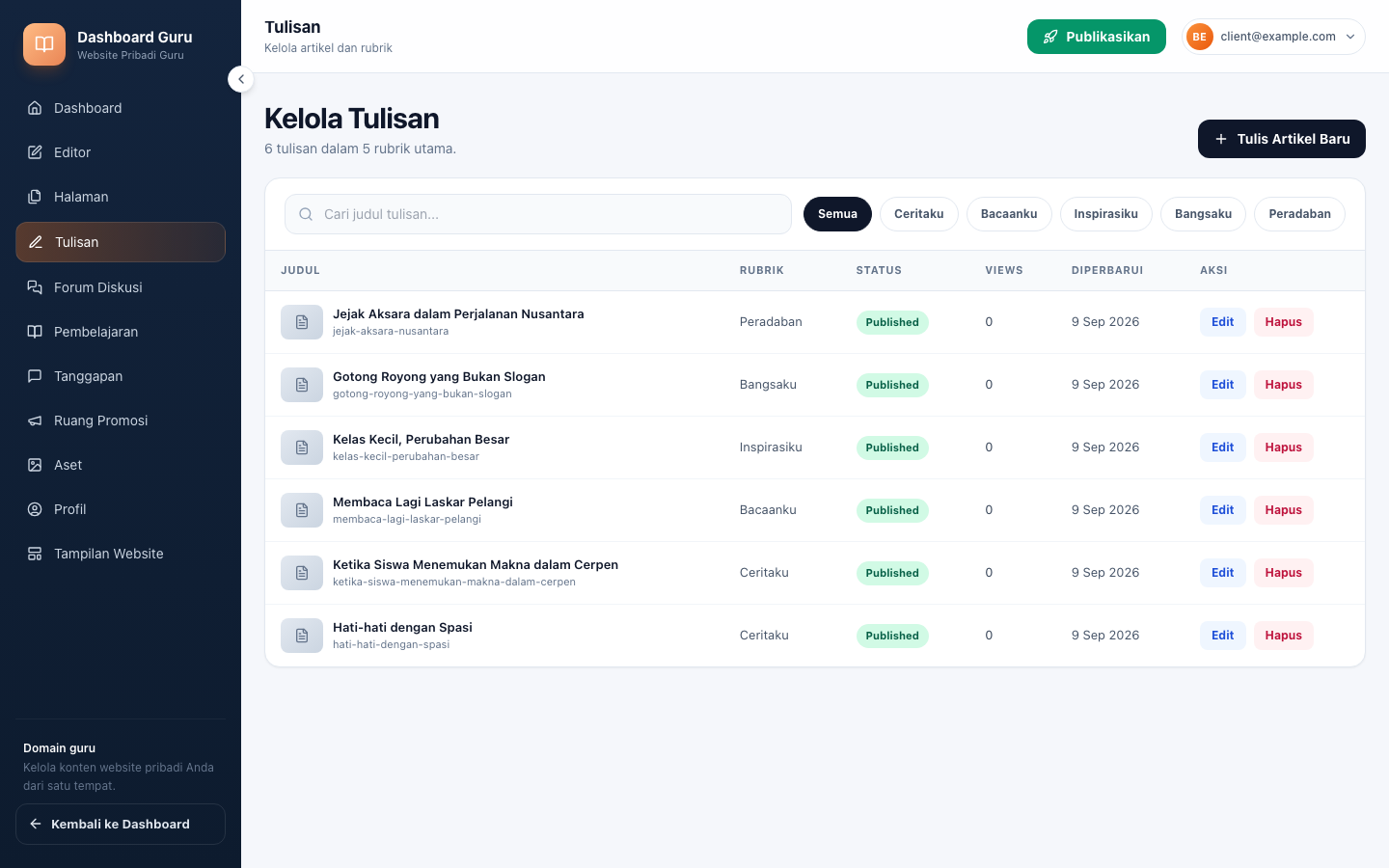Click the document icon beside Jejak Aksara article
1389x868 pixels.
[x=302, y=322]
